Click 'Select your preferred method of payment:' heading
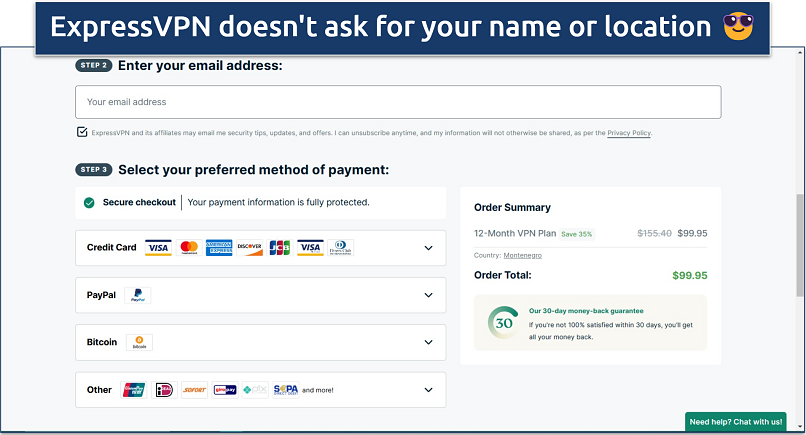This screenshot has width=806, height=435. click(254, 170)
